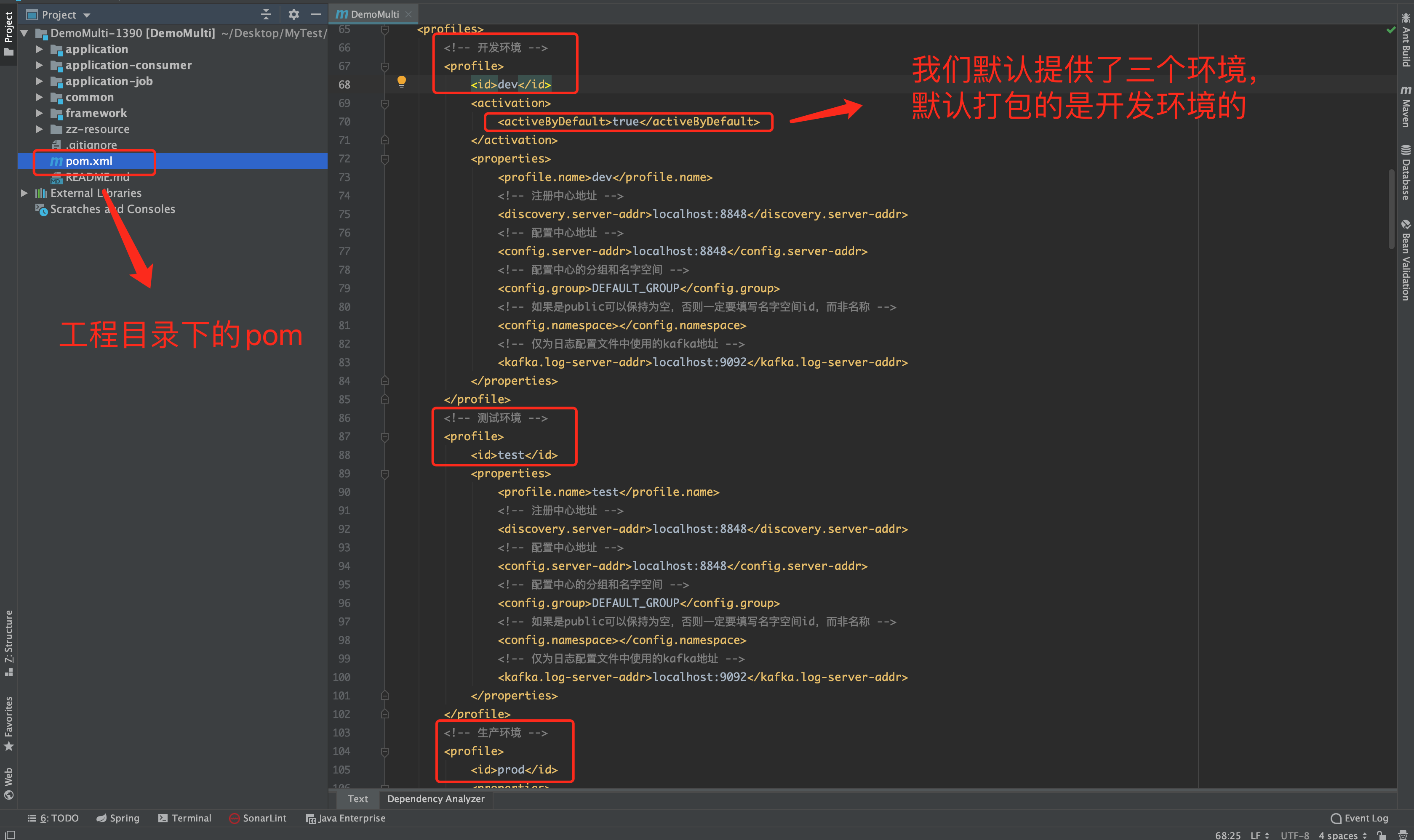Select README.md file in tree
1414x840 pixels.
pos(97,177)
